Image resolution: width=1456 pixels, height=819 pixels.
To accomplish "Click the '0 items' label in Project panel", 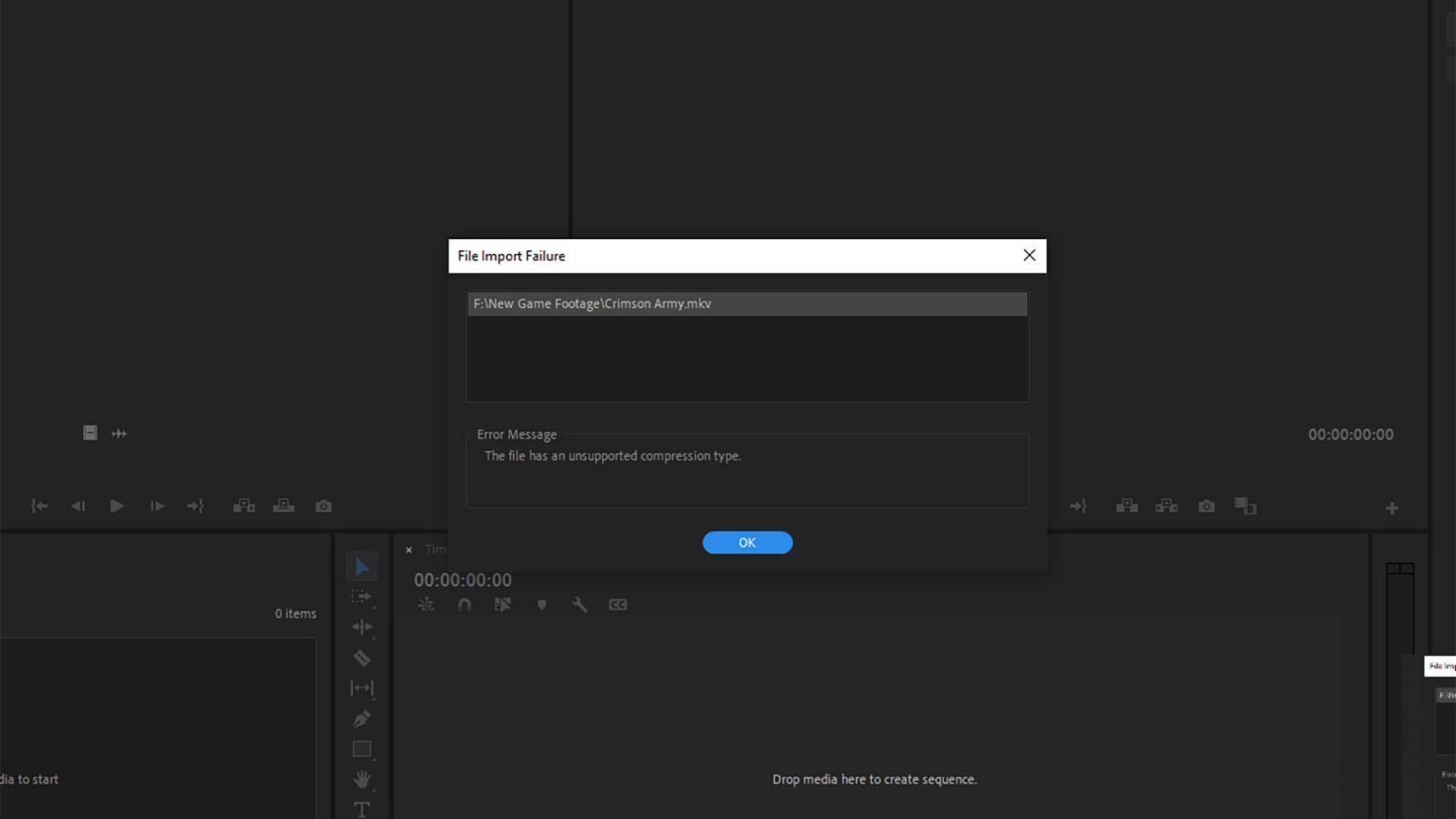I will coord(296,613).
